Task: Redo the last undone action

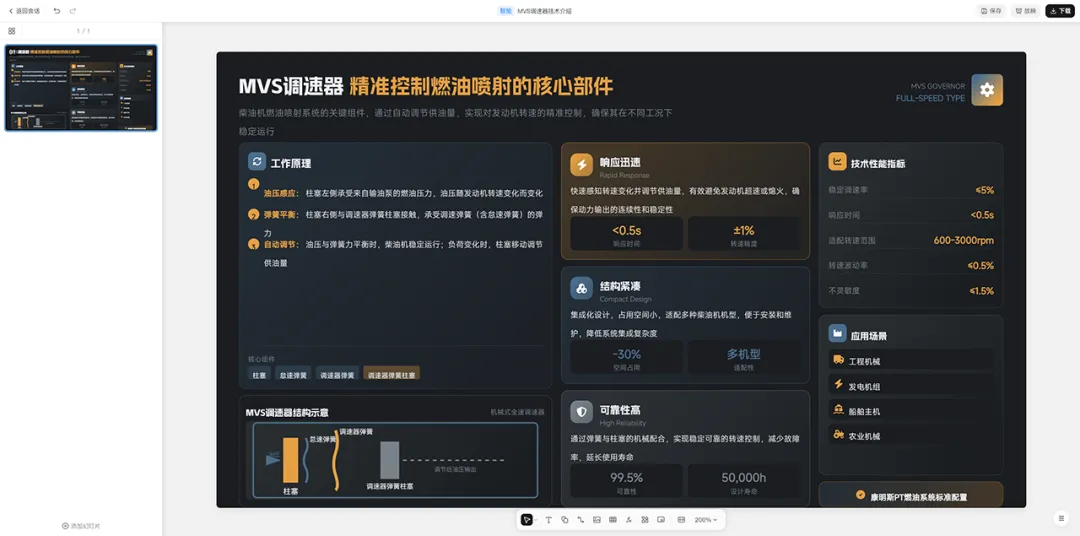Action: tap(73, 11)
